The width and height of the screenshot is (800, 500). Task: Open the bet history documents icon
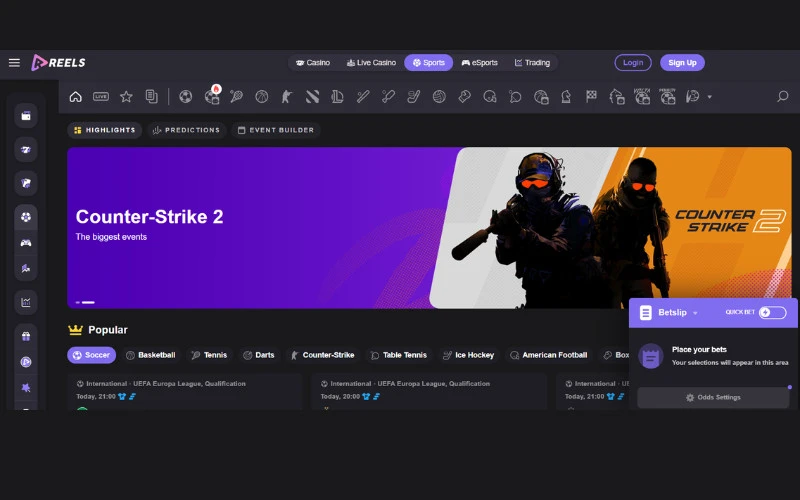tap(152, 96)
